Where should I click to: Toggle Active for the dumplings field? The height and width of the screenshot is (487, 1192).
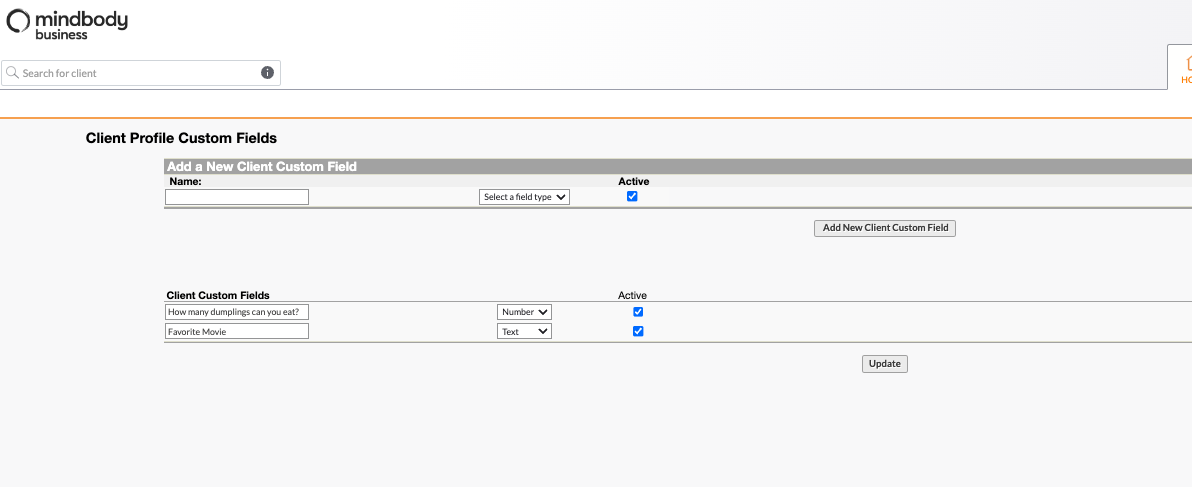(x=638, y=311)
